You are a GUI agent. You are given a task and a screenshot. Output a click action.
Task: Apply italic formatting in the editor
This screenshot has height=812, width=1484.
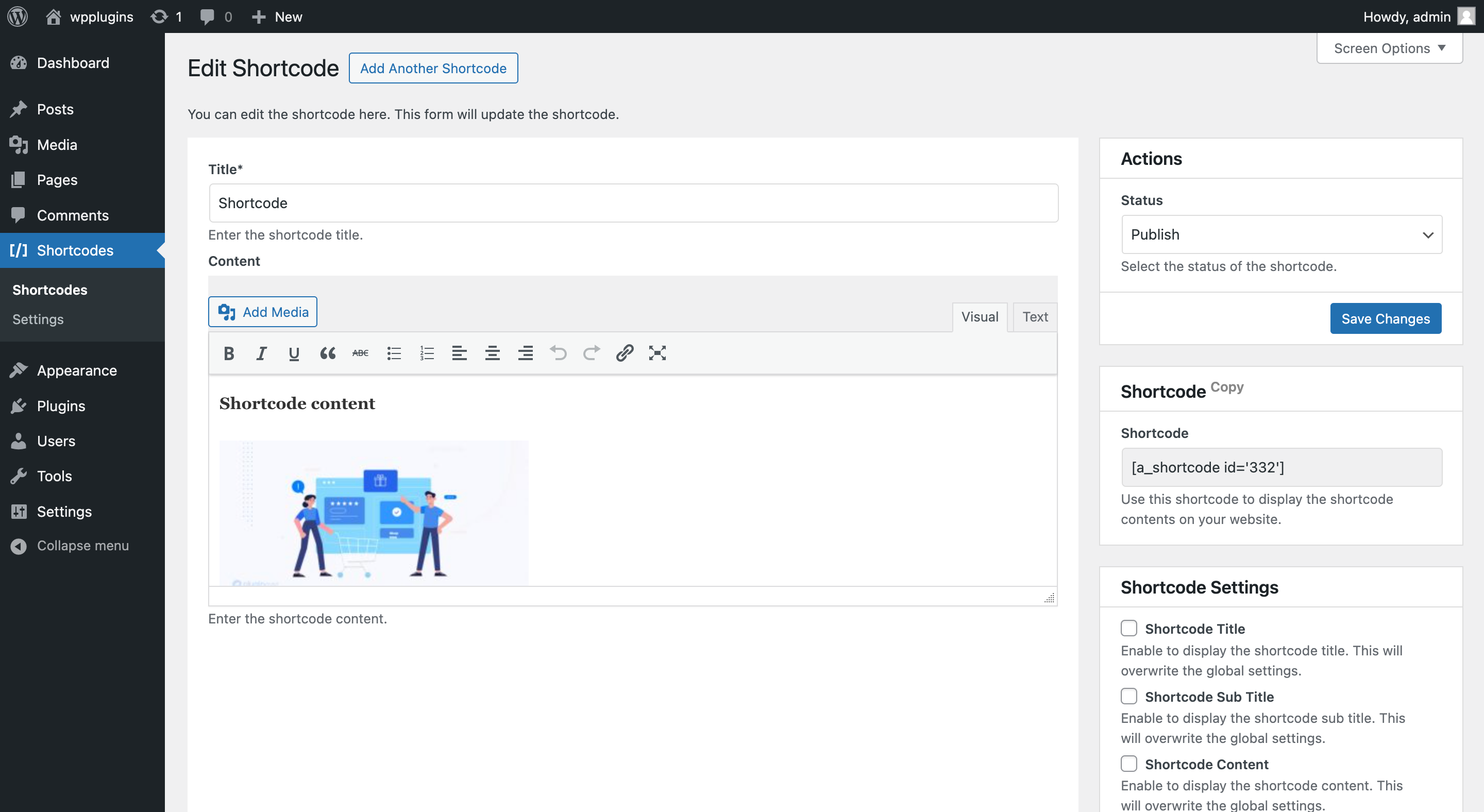tap(262, 353)
